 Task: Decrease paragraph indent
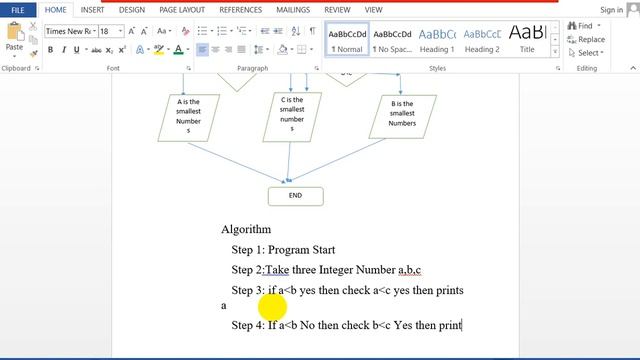(265, 31)
